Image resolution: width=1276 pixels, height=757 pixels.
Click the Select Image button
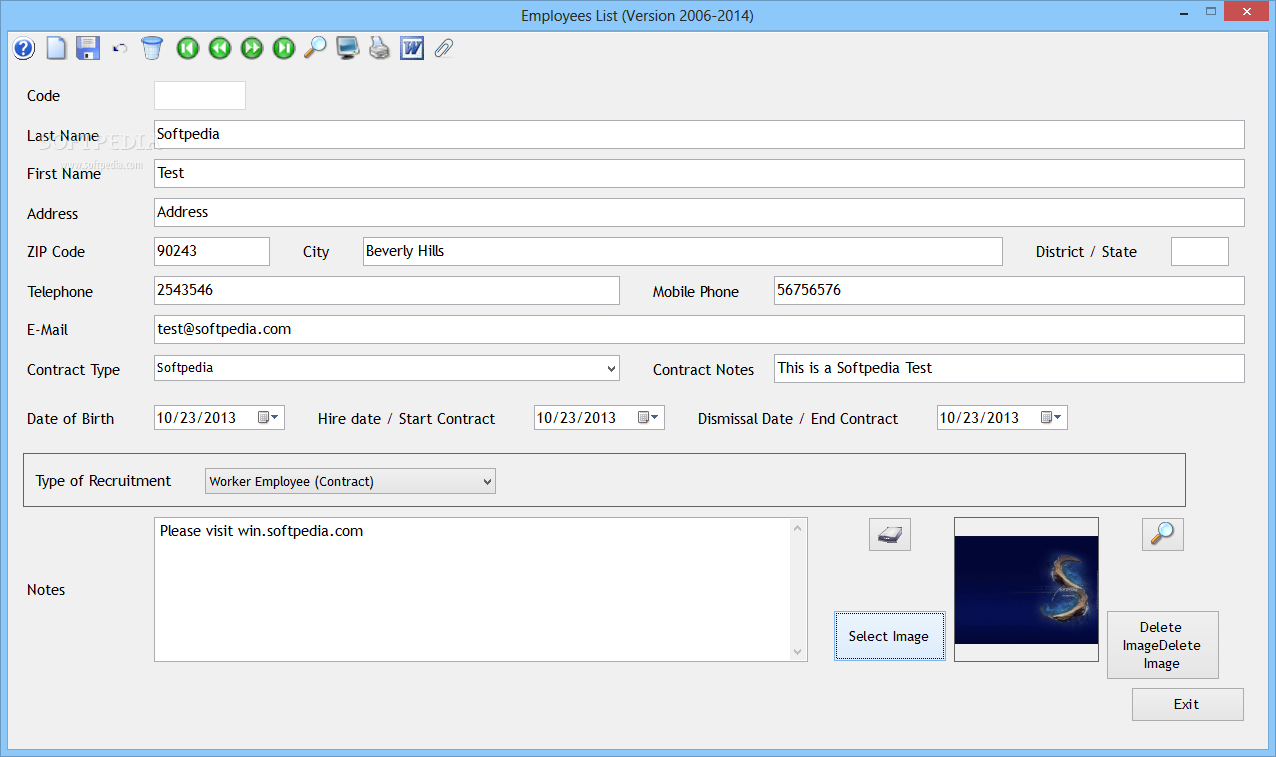click(x=889, y=636)
